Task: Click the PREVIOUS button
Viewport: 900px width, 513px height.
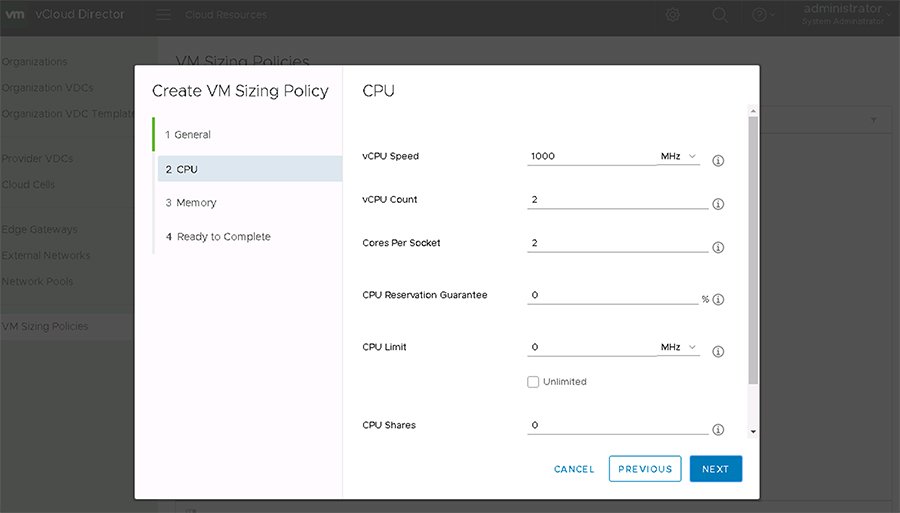Action: [645, 469]
